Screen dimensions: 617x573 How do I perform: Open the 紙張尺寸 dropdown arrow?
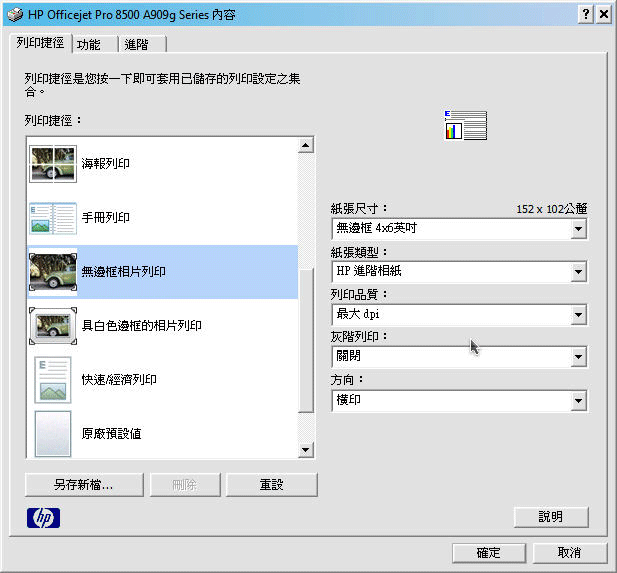click(x=578, y=229)
